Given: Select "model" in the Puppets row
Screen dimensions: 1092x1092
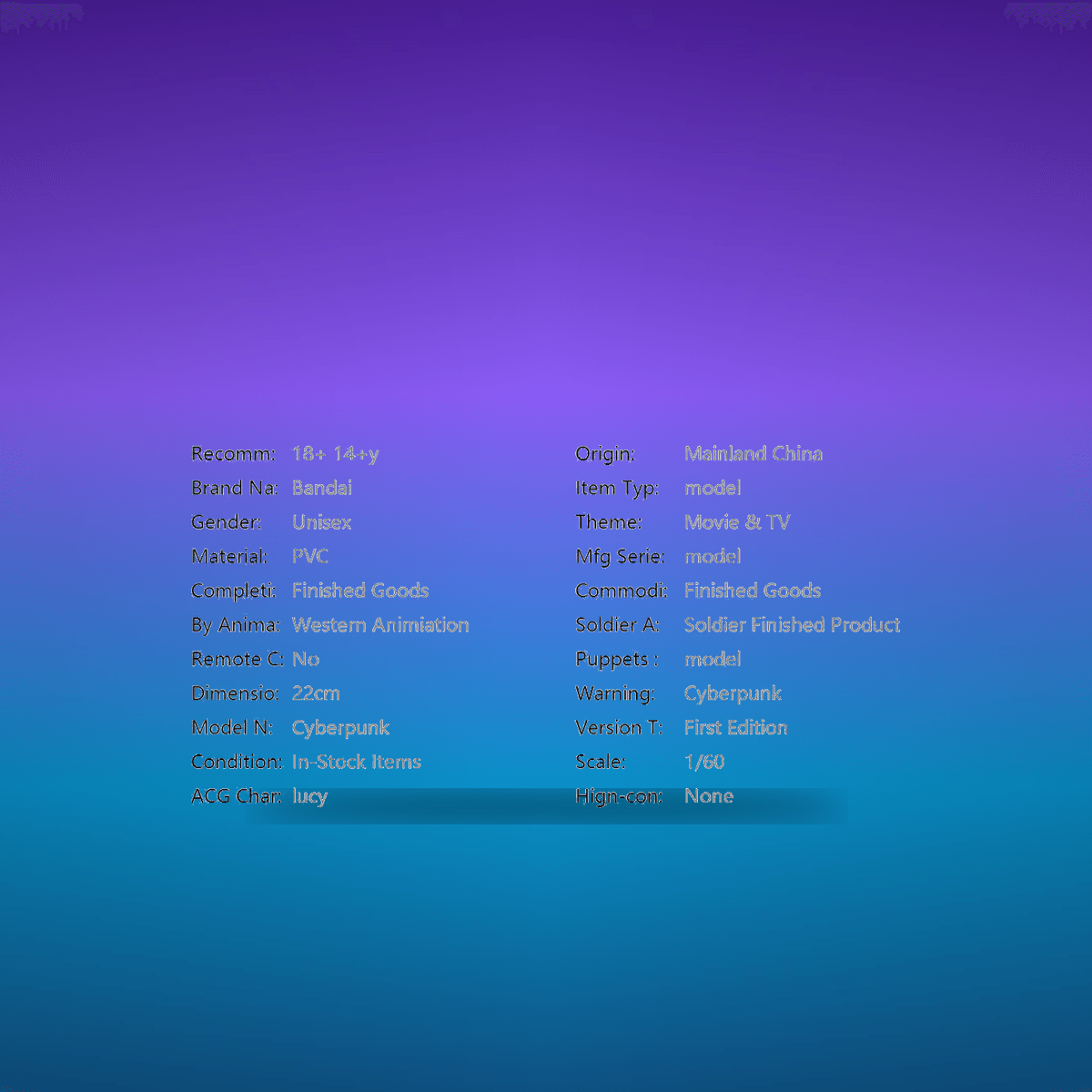Looking at the screenshot, I should tap(713, 660).
